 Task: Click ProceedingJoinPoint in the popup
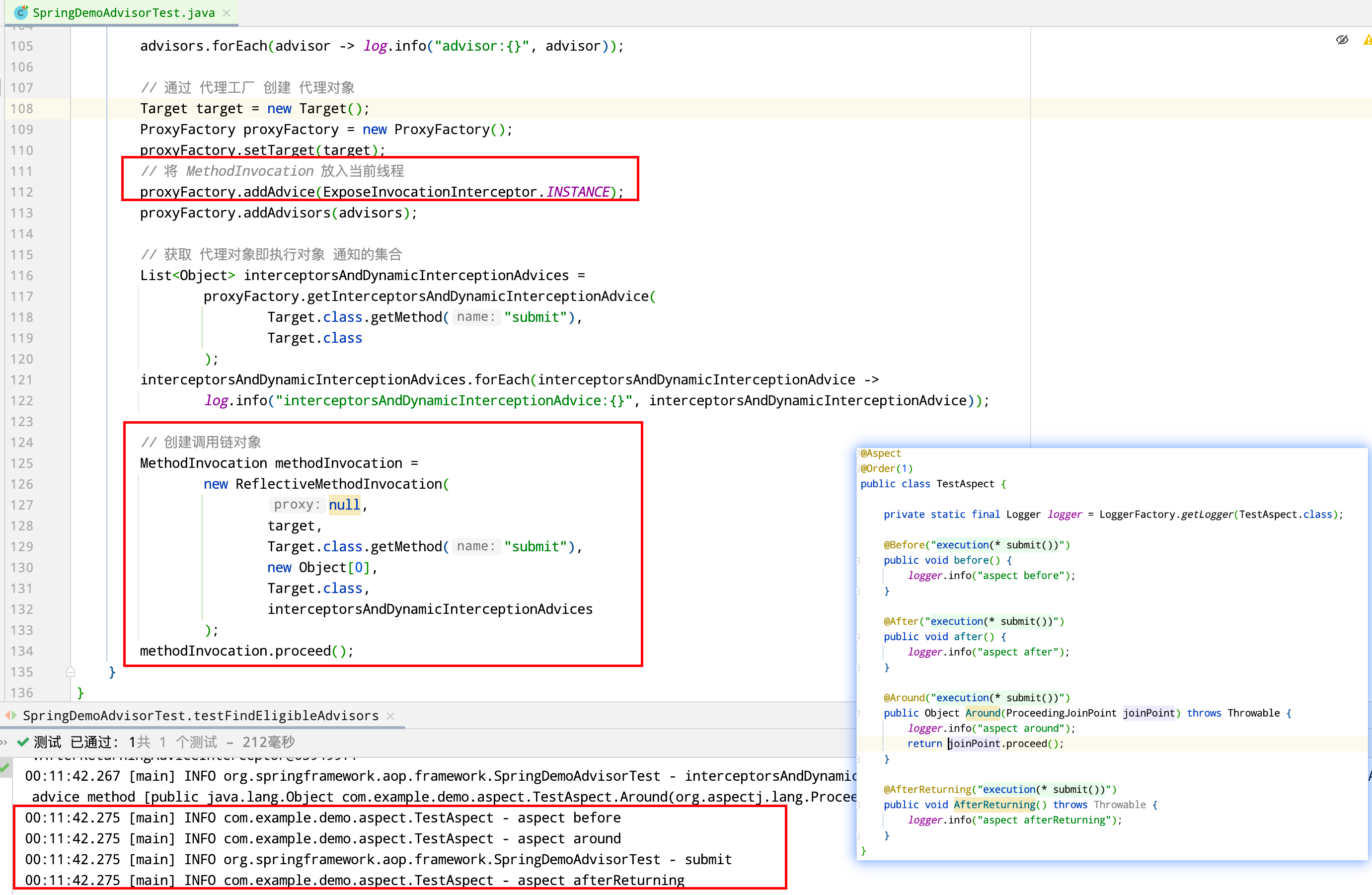tap(1061, 713)
